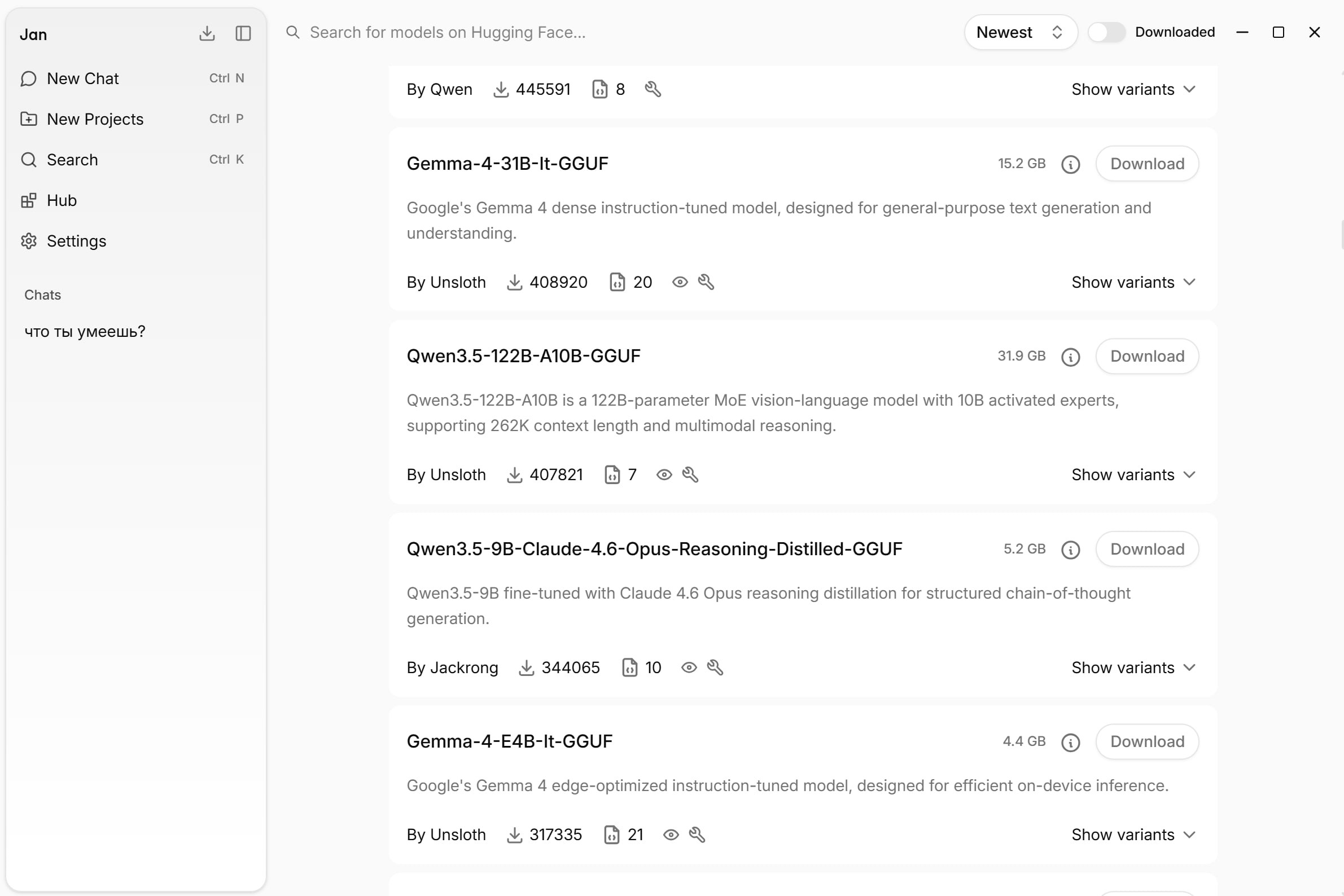Open the Newest sort dropdown
1344x896 pixels.
1021,33
